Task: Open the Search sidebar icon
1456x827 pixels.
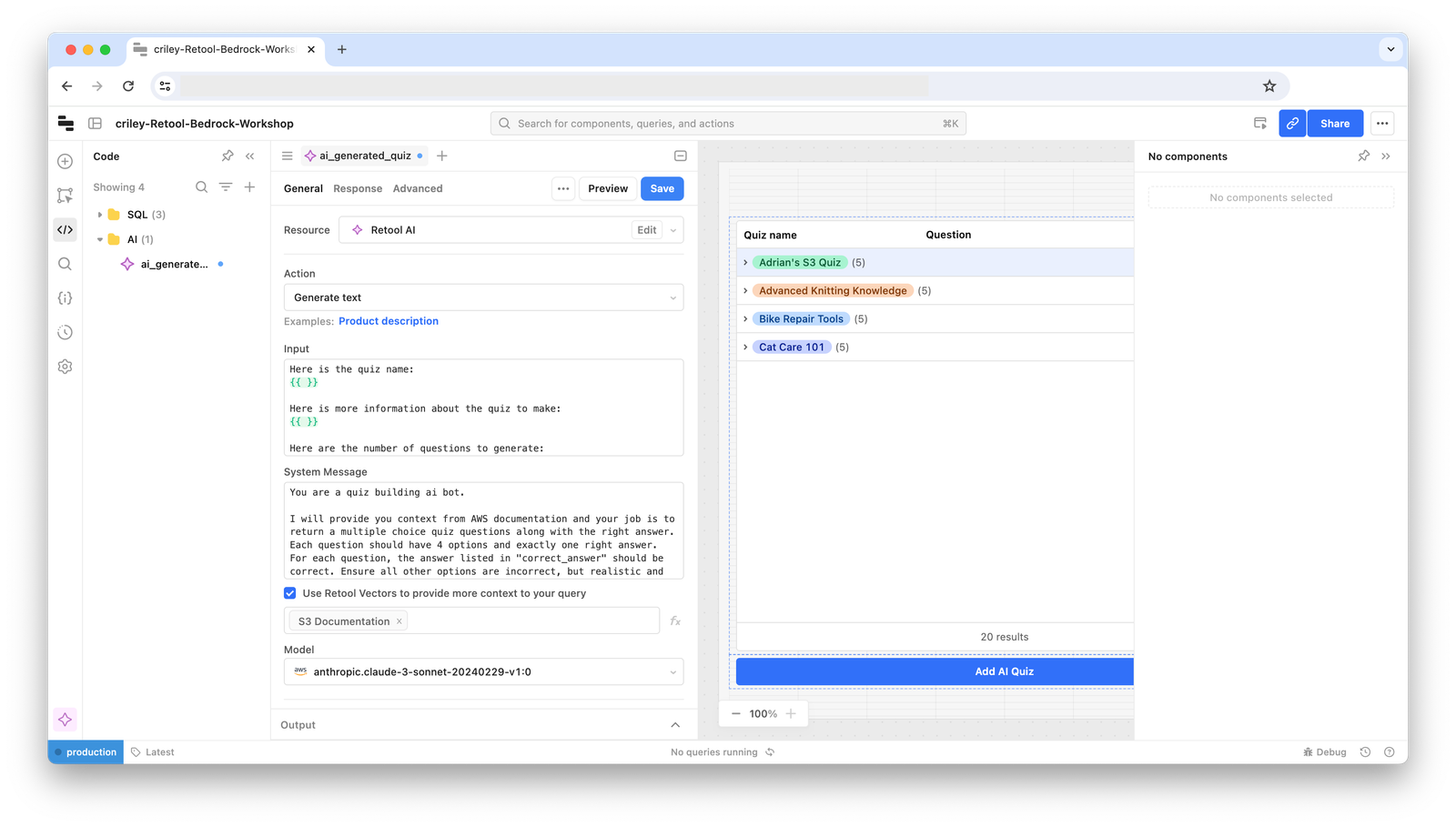Action: click(x=65, y=264)
